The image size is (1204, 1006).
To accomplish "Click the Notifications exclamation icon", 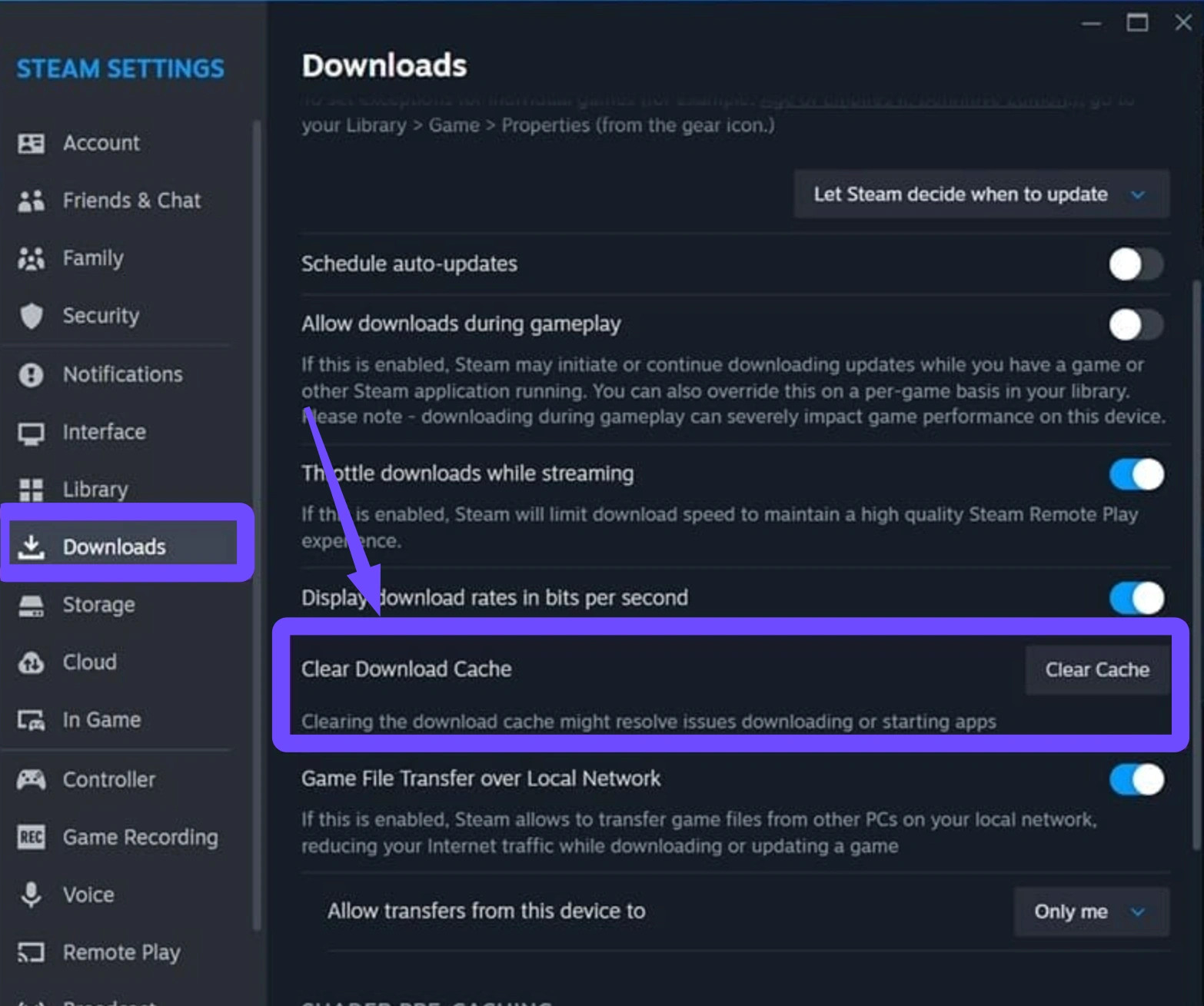I will pos(31,374).
